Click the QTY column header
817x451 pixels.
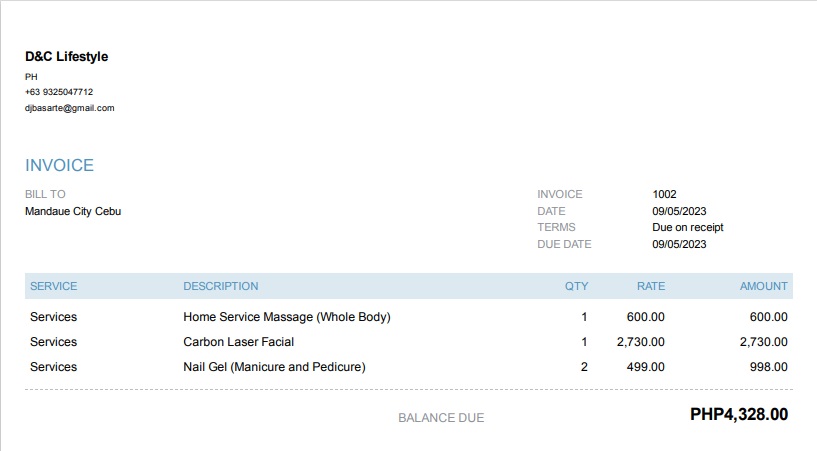(576, 286)
